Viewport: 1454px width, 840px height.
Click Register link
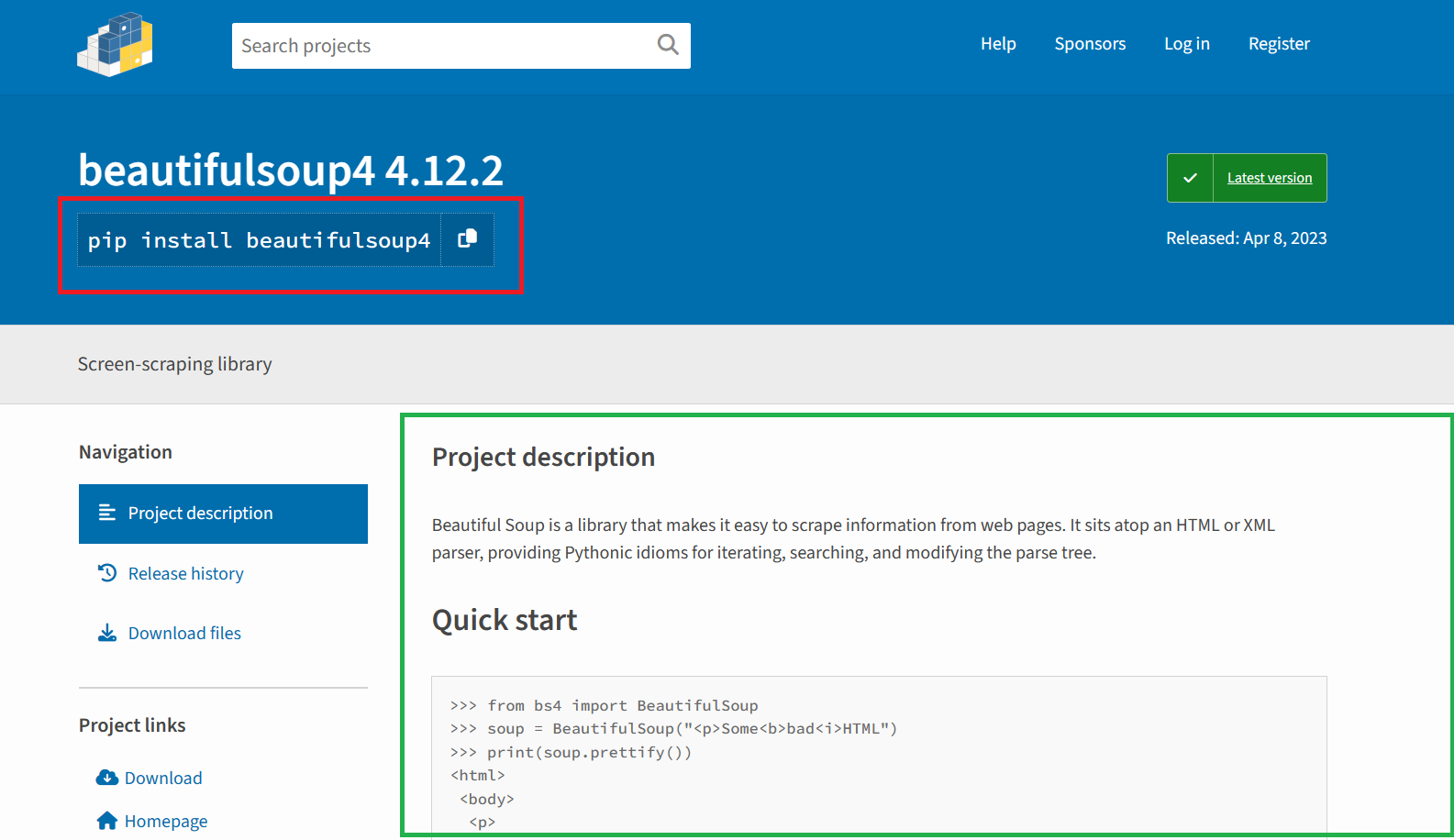point(1279,44)
